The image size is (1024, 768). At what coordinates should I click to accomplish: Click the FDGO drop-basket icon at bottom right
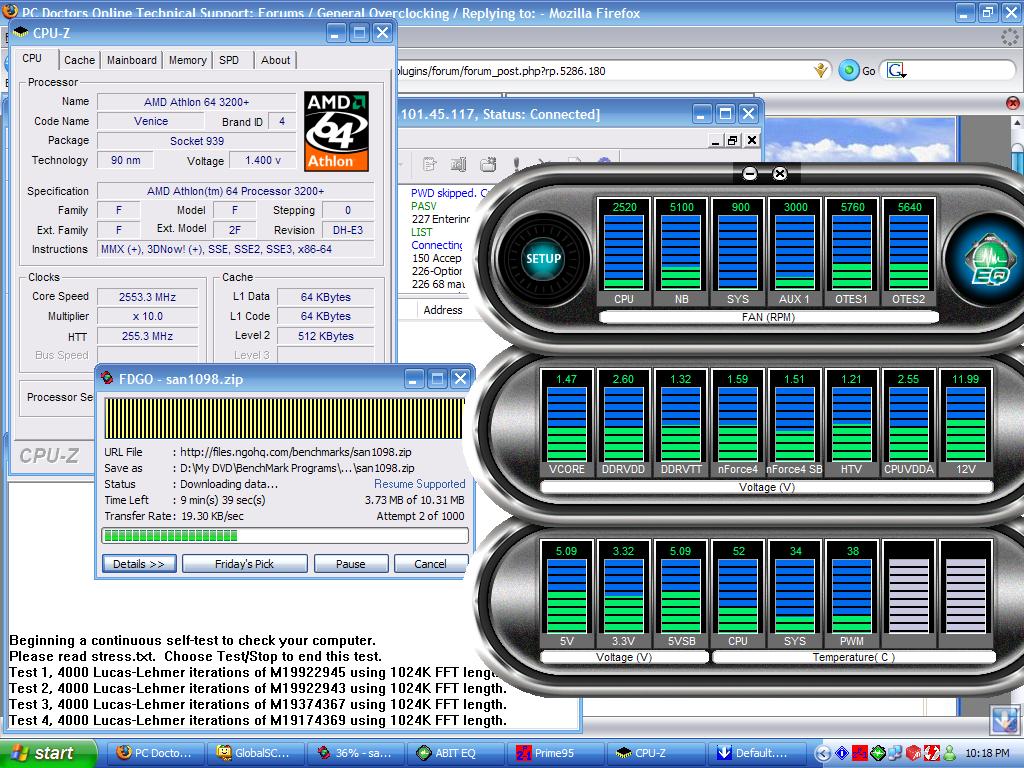(x=1004, y=719)
